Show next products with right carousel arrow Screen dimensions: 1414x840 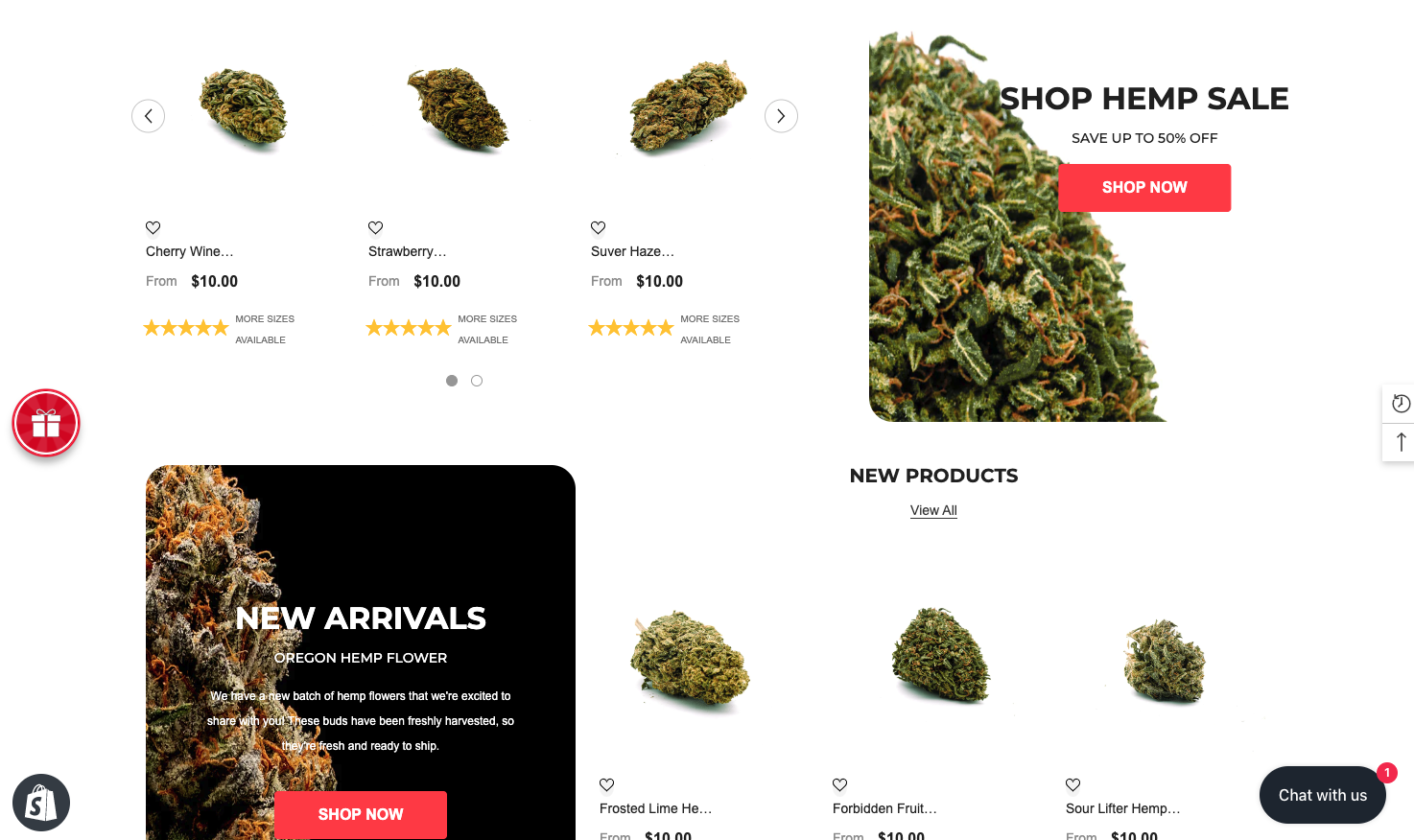(x=781, y=116)
